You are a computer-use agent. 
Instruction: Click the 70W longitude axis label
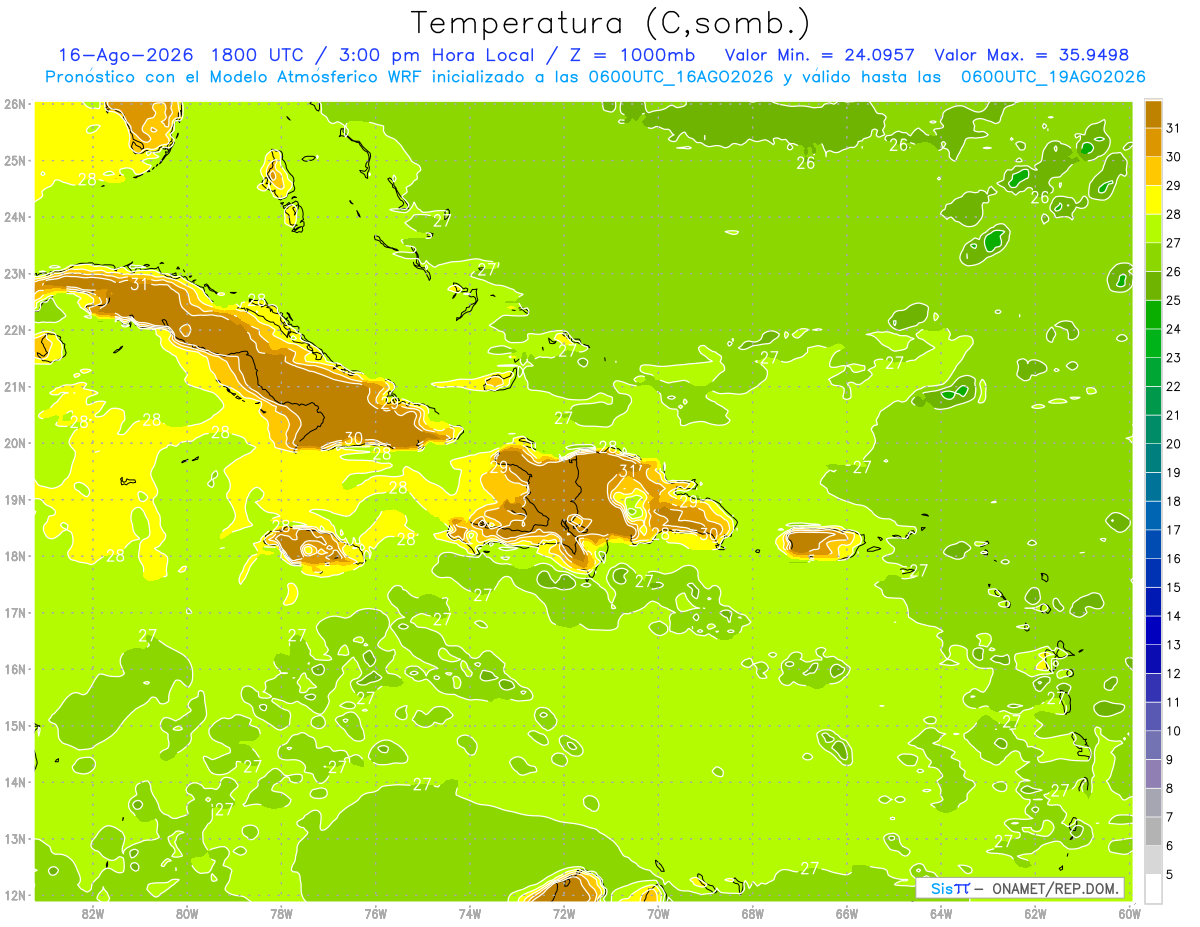click(x=658, y=914)
